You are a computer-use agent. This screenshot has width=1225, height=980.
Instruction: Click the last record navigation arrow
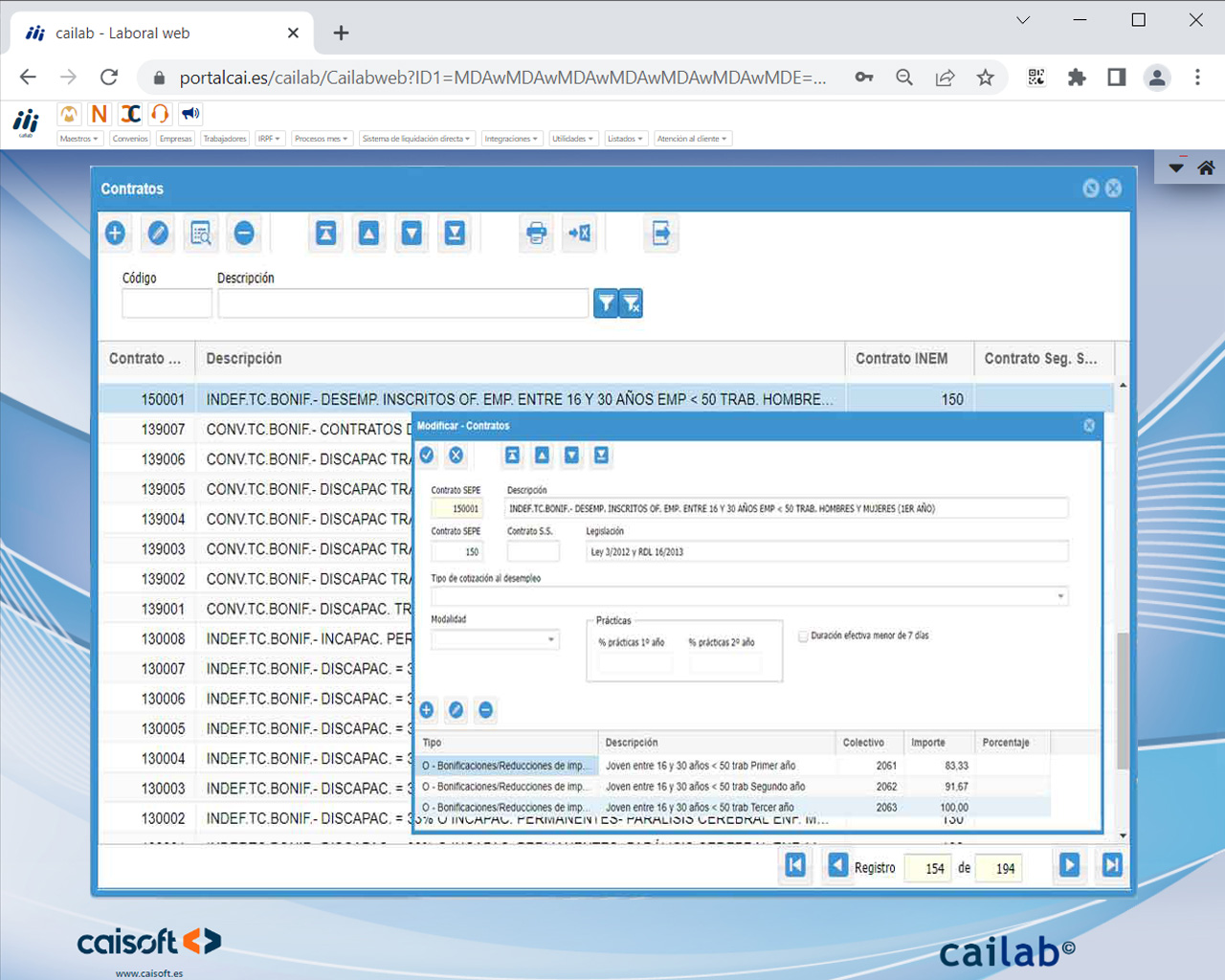[x=1111, y=864]
